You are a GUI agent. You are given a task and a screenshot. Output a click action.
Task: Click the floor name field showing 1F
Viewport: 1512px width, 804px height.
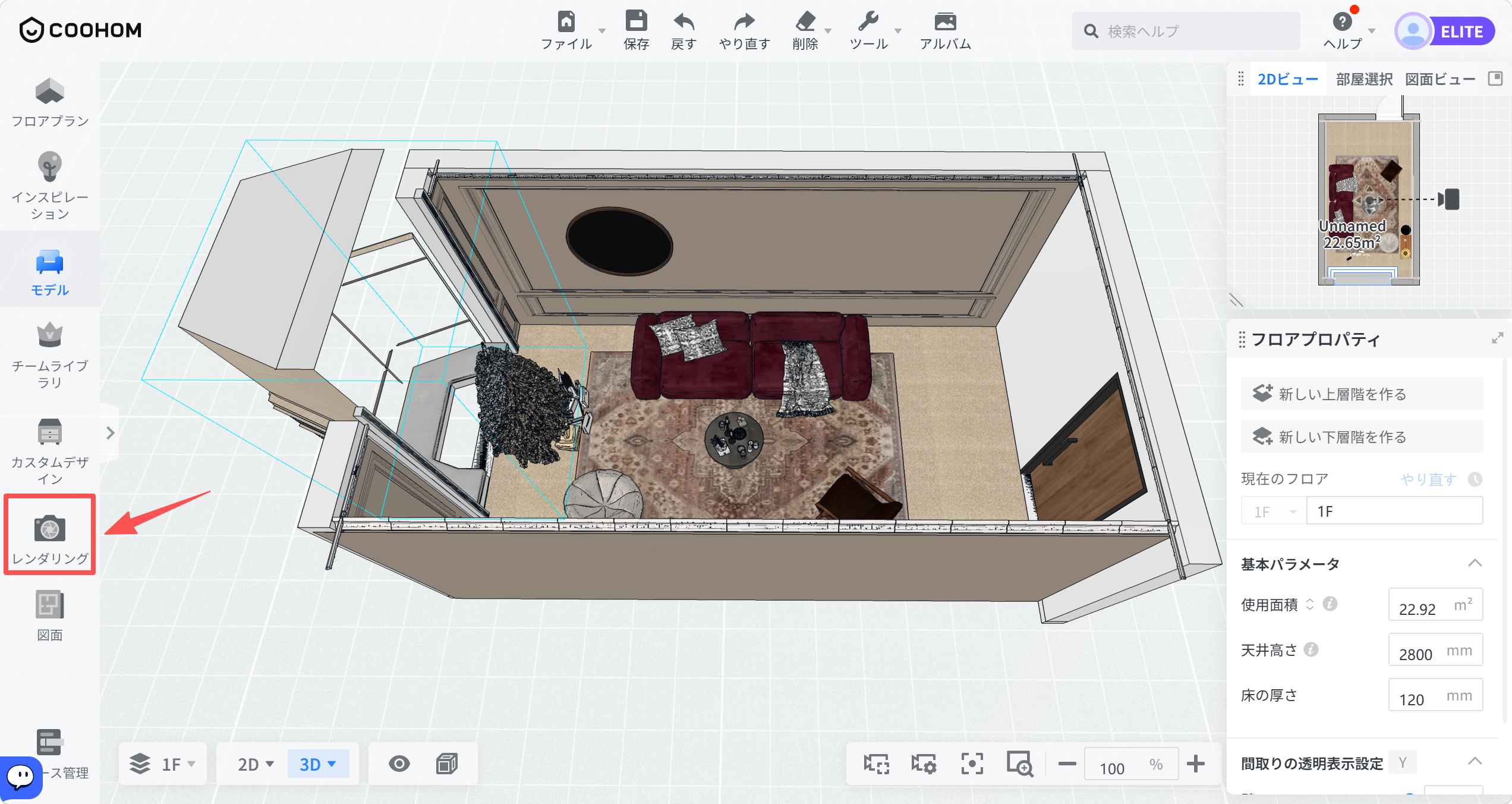[1394, 511]
